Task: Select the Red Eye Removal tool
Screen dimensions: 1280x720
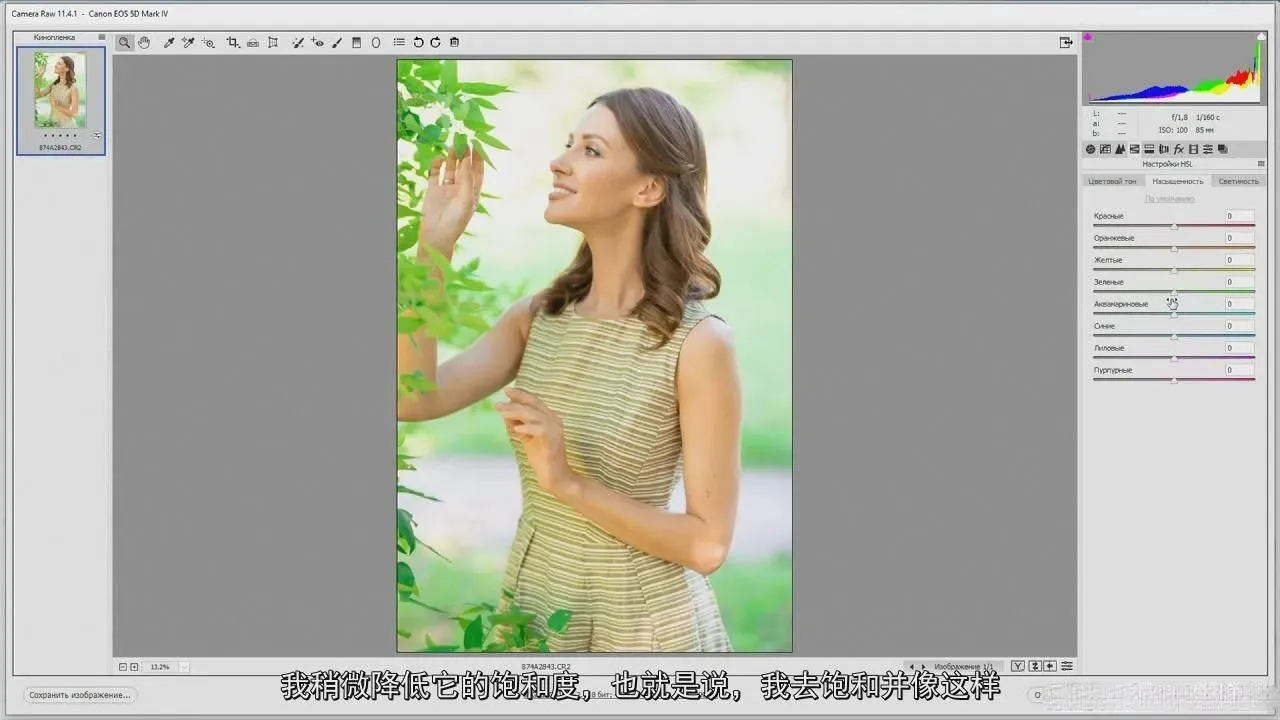Action: [x=317, y=43]
